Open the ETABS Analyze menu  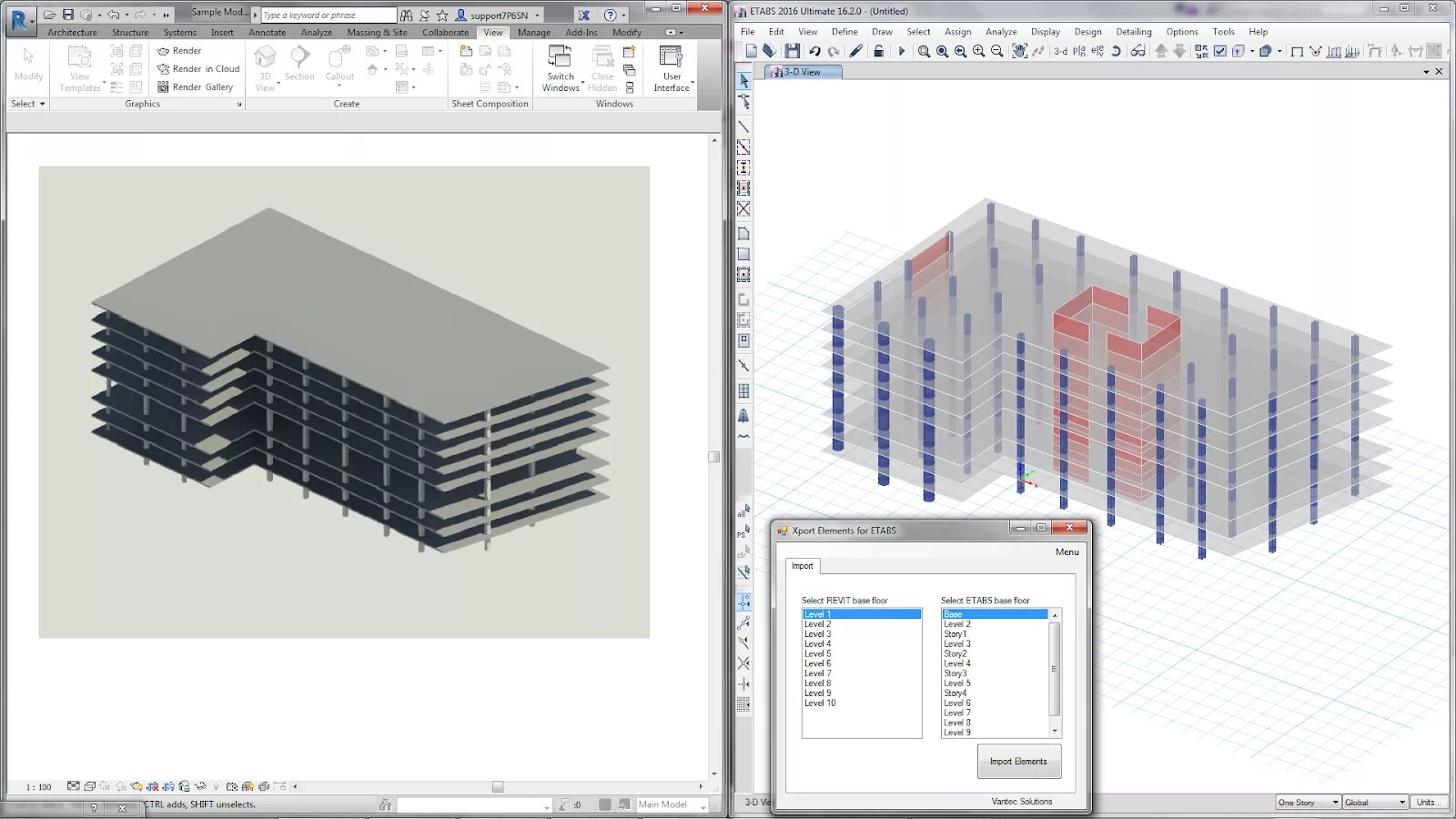[x=1001, y=32]
